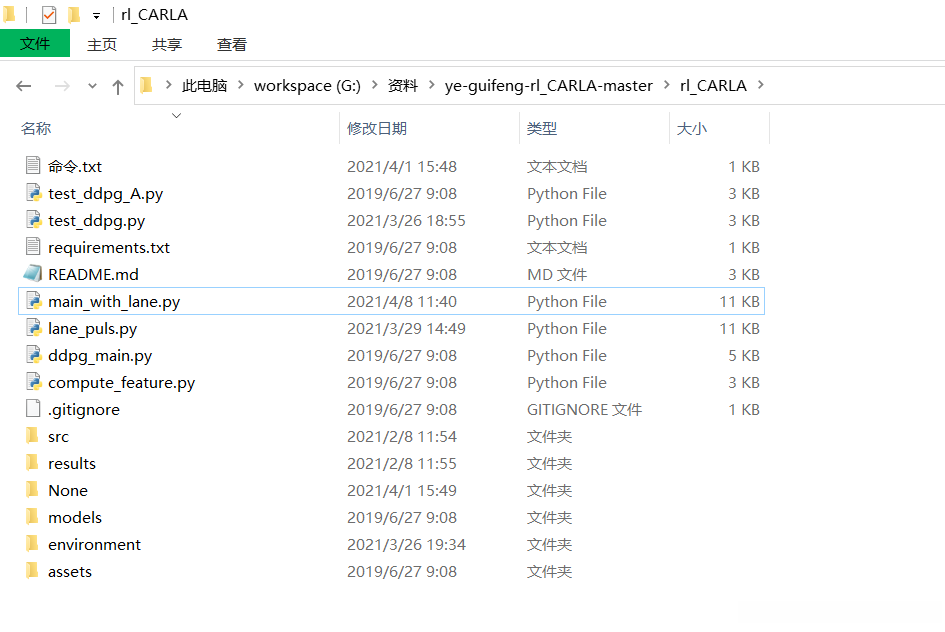Sort files by the 修改日期 column header
Image resolution: width=945 pixels, height=632 pixels.
coord(377,129)
